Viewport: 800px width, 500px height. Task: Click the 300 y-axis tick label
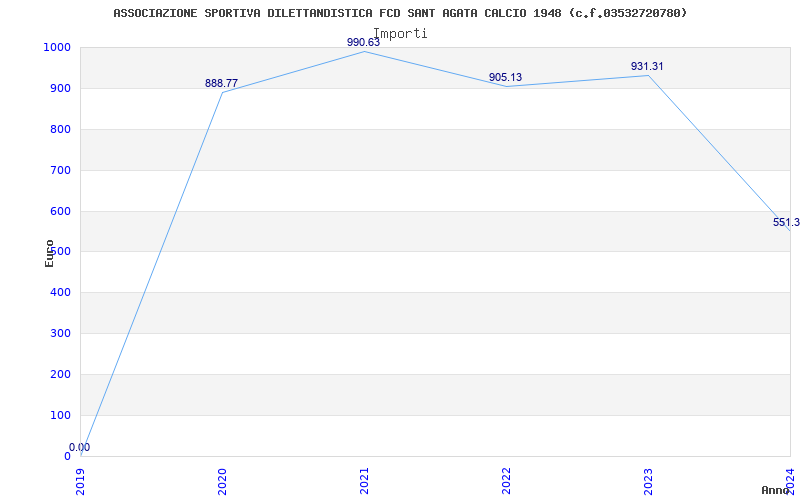pos(60,333)
